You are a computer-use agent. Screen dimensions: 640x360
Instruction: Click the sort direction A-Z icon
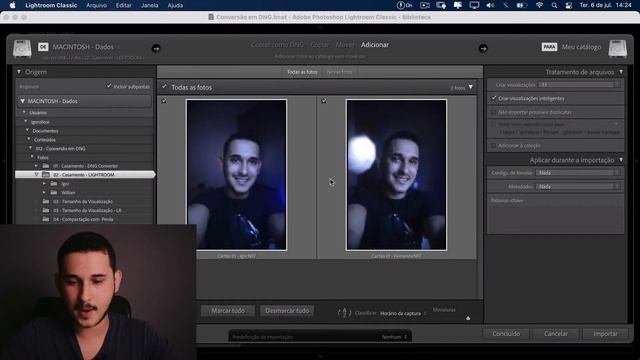pyautogui.click(x=344, y=313)
